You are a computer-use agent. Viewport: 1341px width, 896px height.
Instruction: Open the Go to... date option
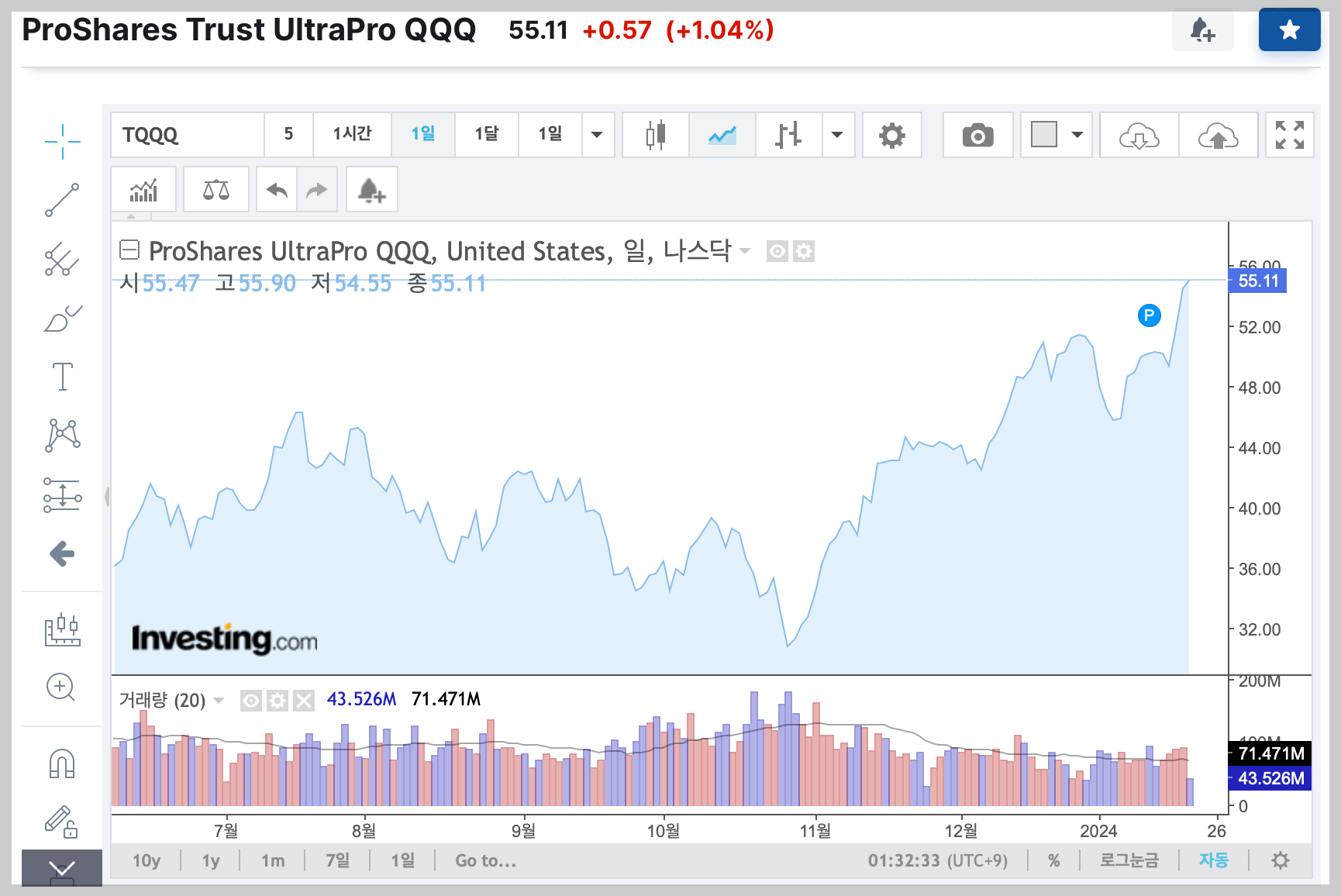[486, 860]
